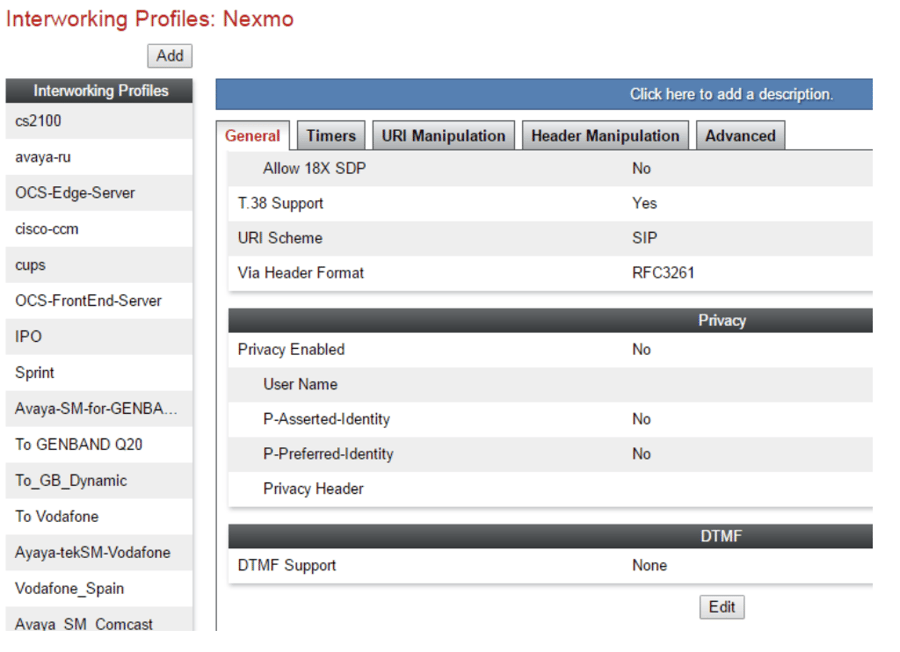900x652 pixels.
Task: Click the 'Interworking Profiles: Nexmo' page title
Action: 150,19
